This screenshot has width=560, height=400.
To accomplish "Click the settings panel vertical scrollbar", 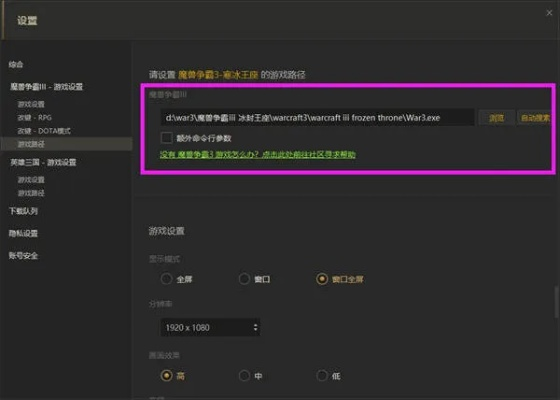I will pos(556,301).
